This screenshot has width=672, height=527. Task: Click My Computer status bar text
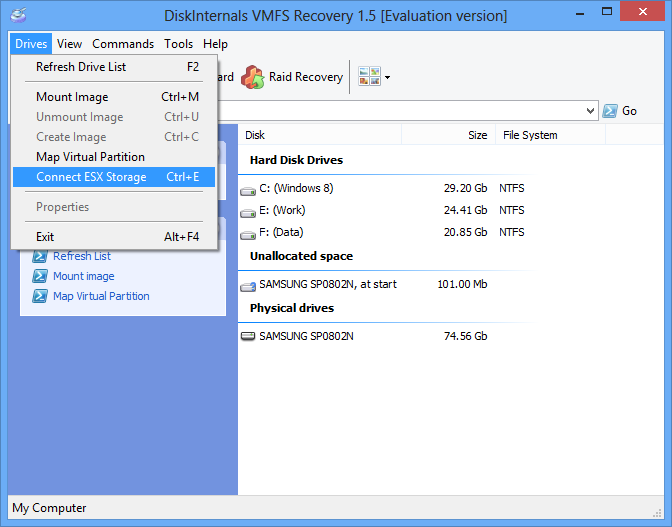pyautogui.click(x=49, y=508)
